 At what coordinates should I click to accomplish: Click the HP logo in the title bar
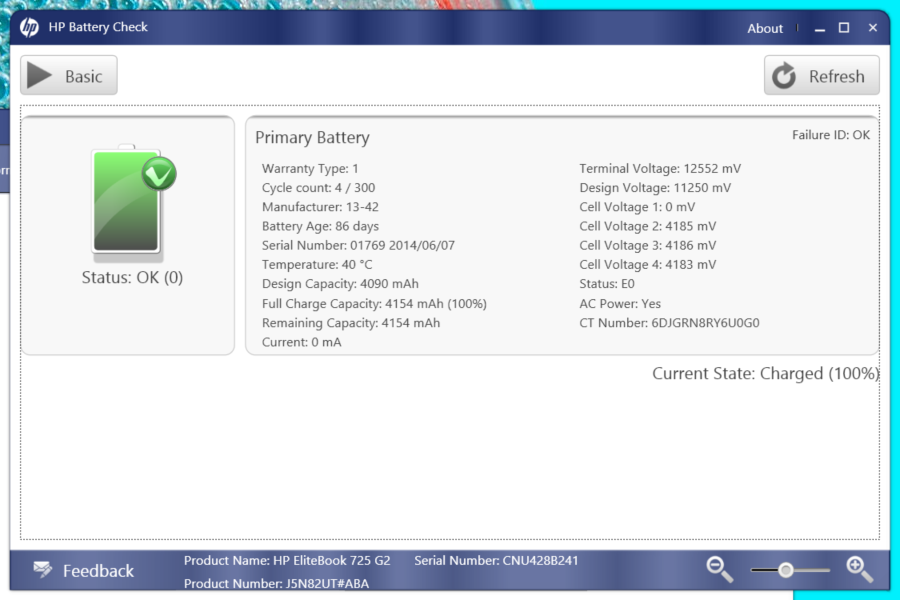29,27
